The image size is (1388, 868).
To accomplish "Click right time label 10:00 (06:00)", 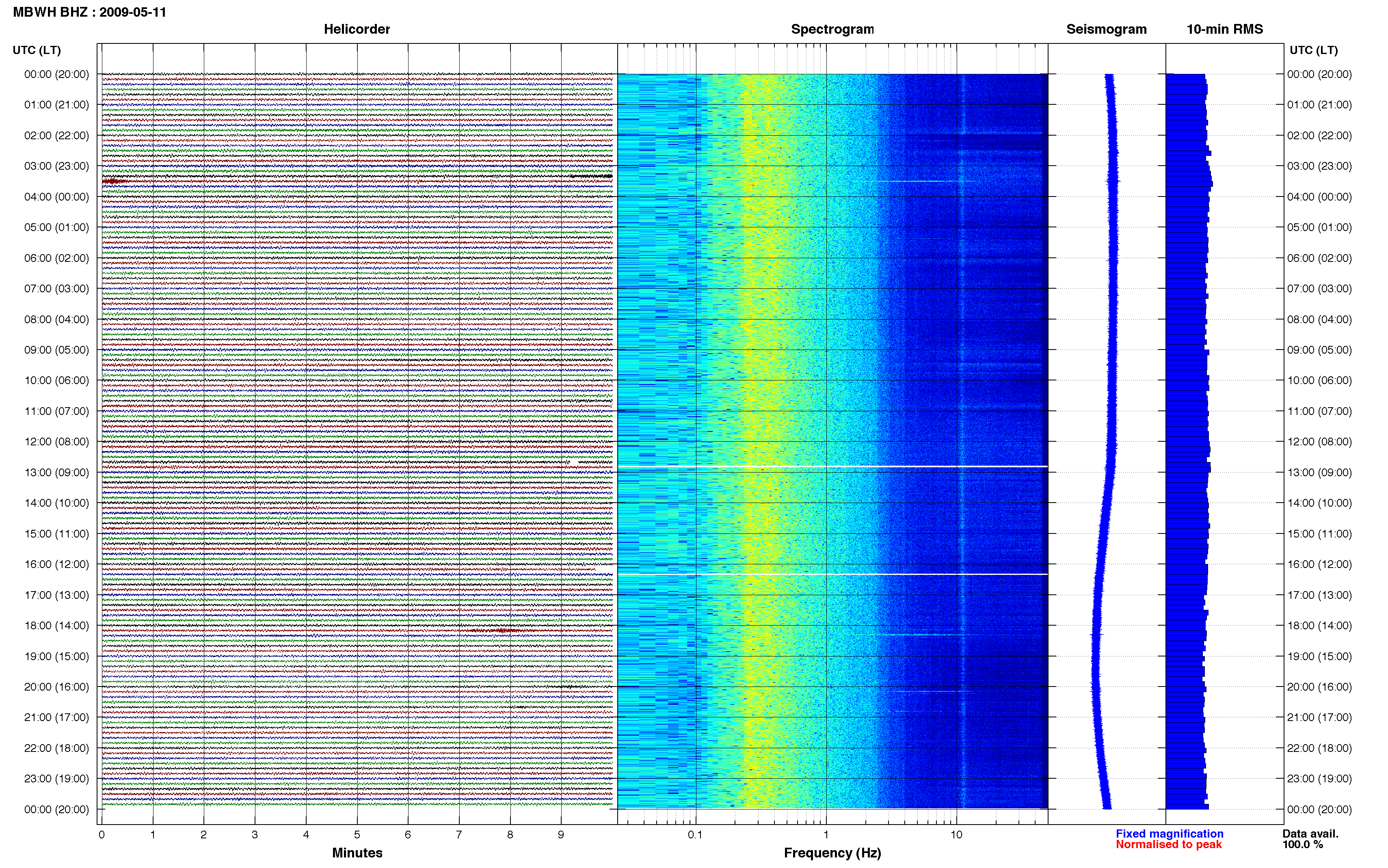I will [x=1319, y=380].
